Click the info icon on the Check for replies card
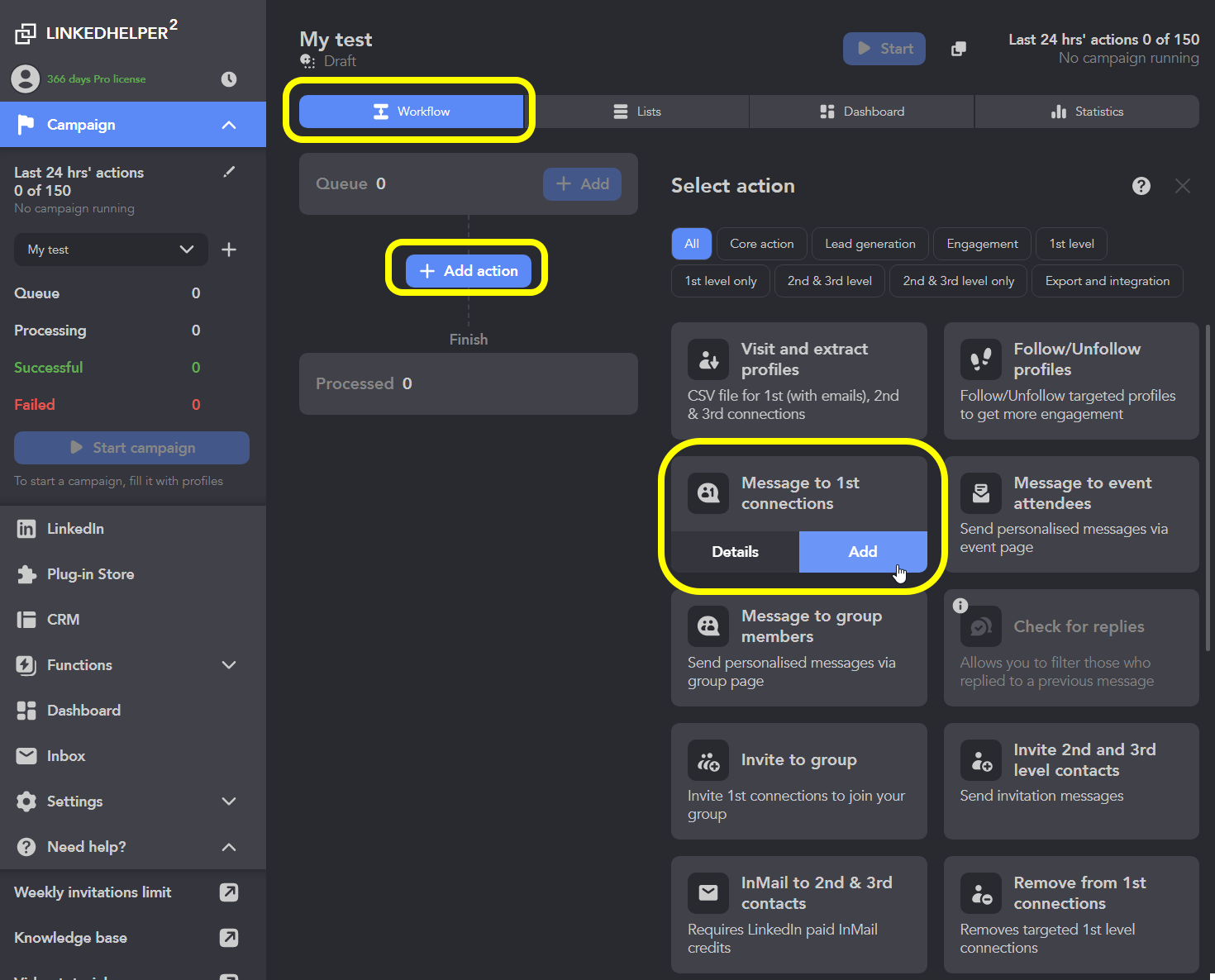 pyautogui.click(x=960, y=606)
